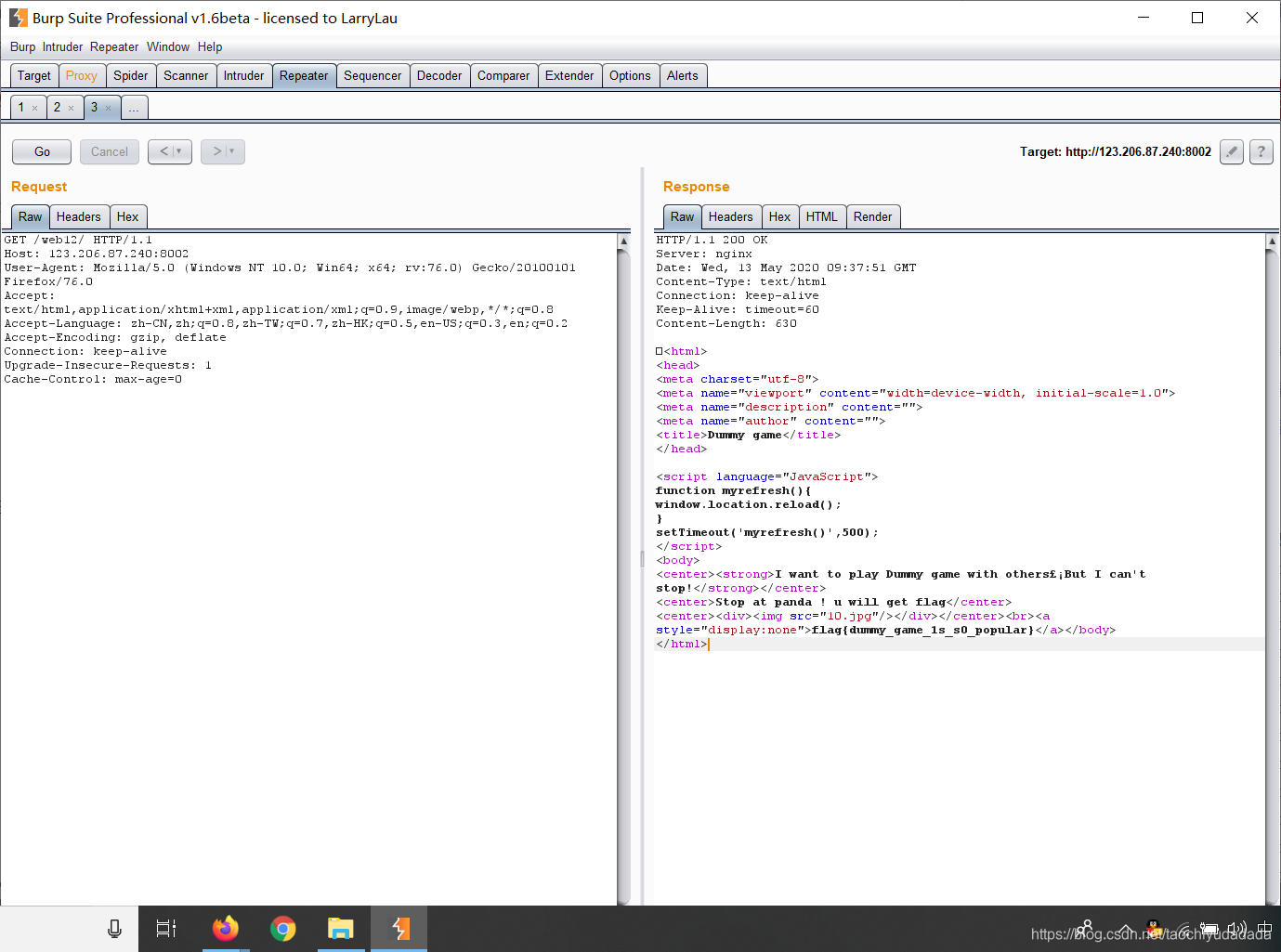Open the Comparer tab

[x=503, y=76]
